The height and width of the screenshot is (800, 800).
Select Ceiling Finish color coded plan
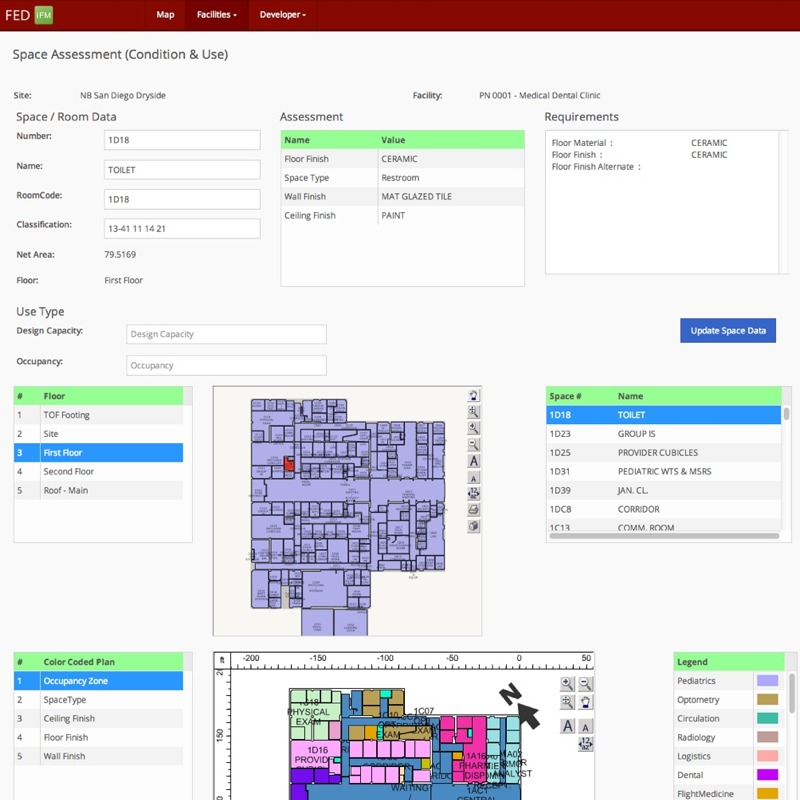click(98, 718)
